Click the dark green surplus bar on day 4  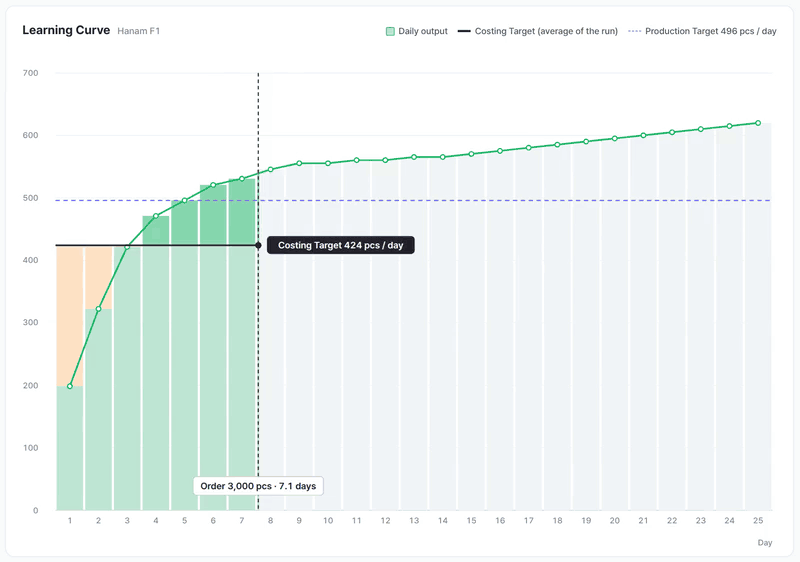pos(156,230)
